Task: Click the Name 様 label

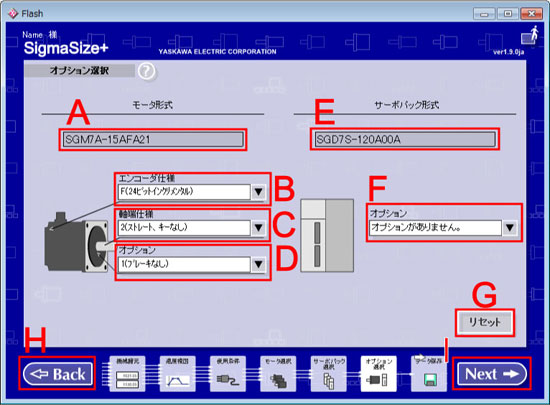Action: point(39,34)
